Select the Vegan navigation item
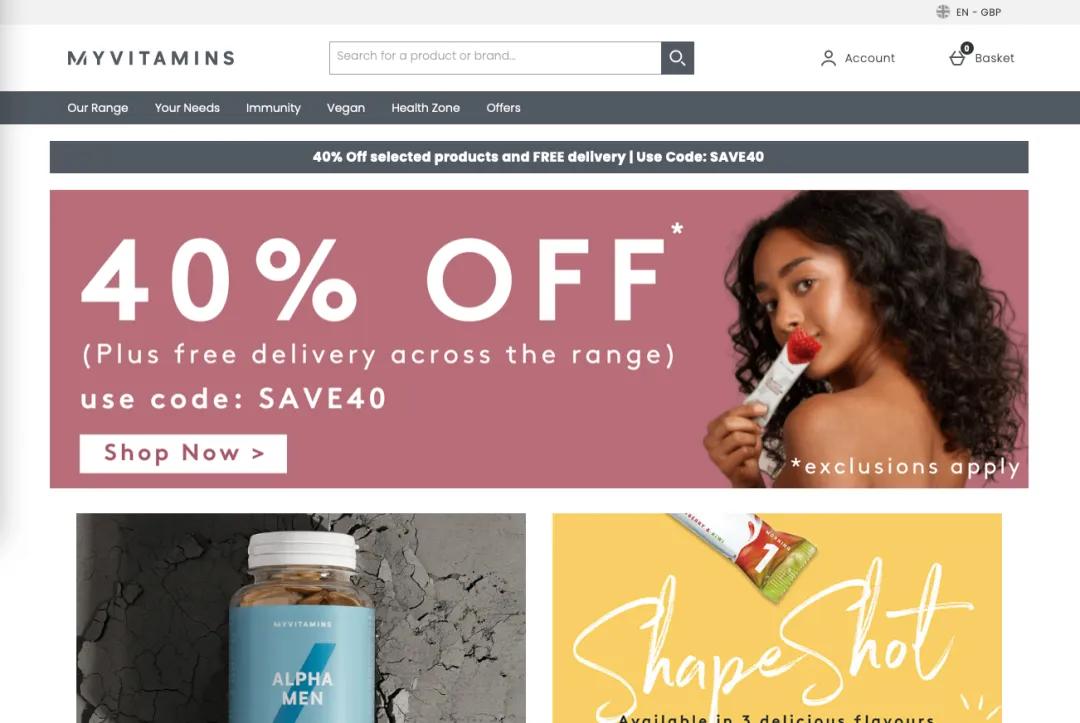The height and width of the screenshot is (723, 1080). (346, 108)
